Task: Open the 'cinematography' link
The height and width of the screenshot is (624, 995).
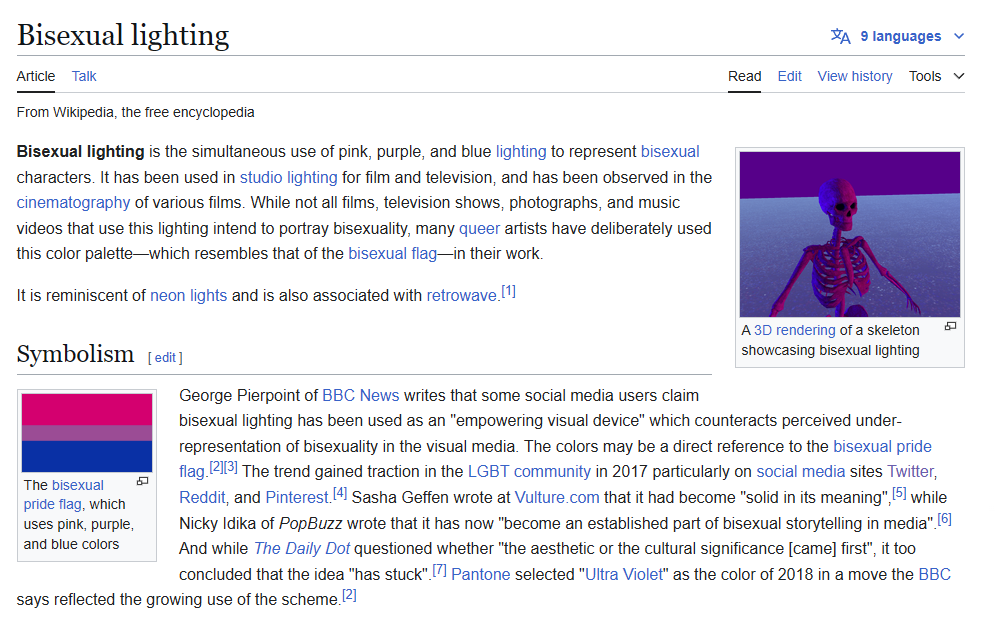Action: click(73, 203)
